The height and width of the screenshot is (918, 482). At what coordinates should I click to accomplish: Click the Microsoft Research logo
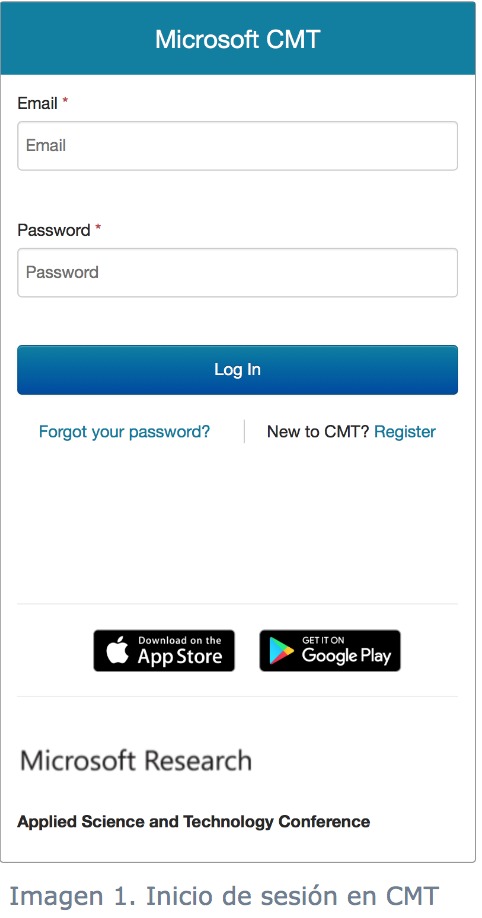pyautogui.click(x=136, y=761)
